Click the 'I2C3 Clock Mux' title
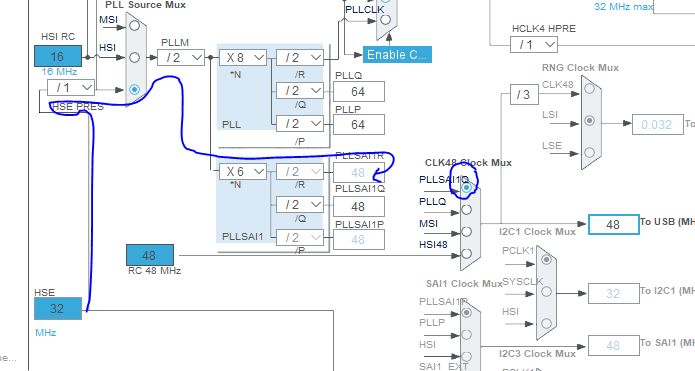 tap(537, 354)
